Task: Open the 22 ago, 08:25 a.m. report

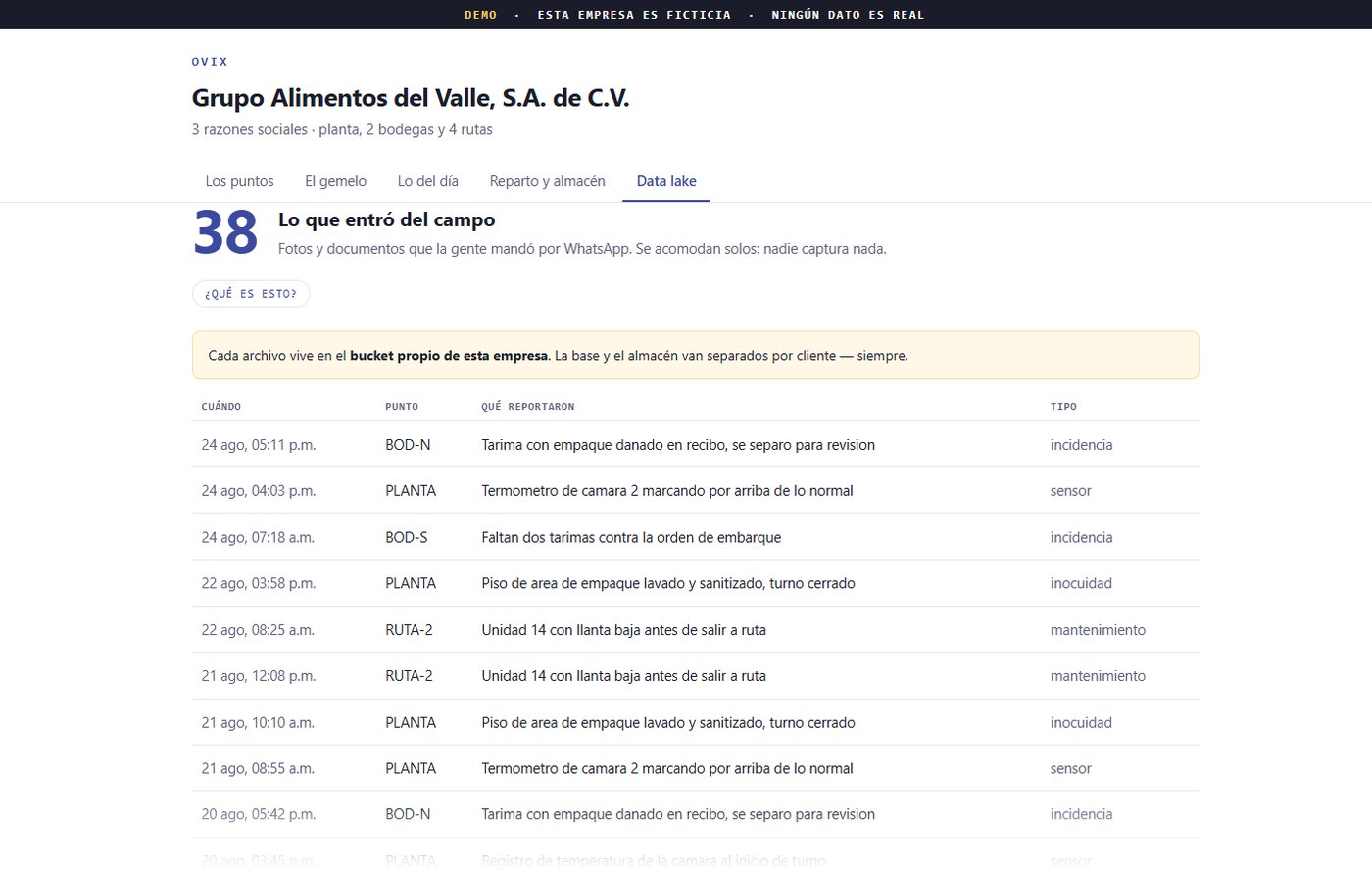Action: click(696, 630)
